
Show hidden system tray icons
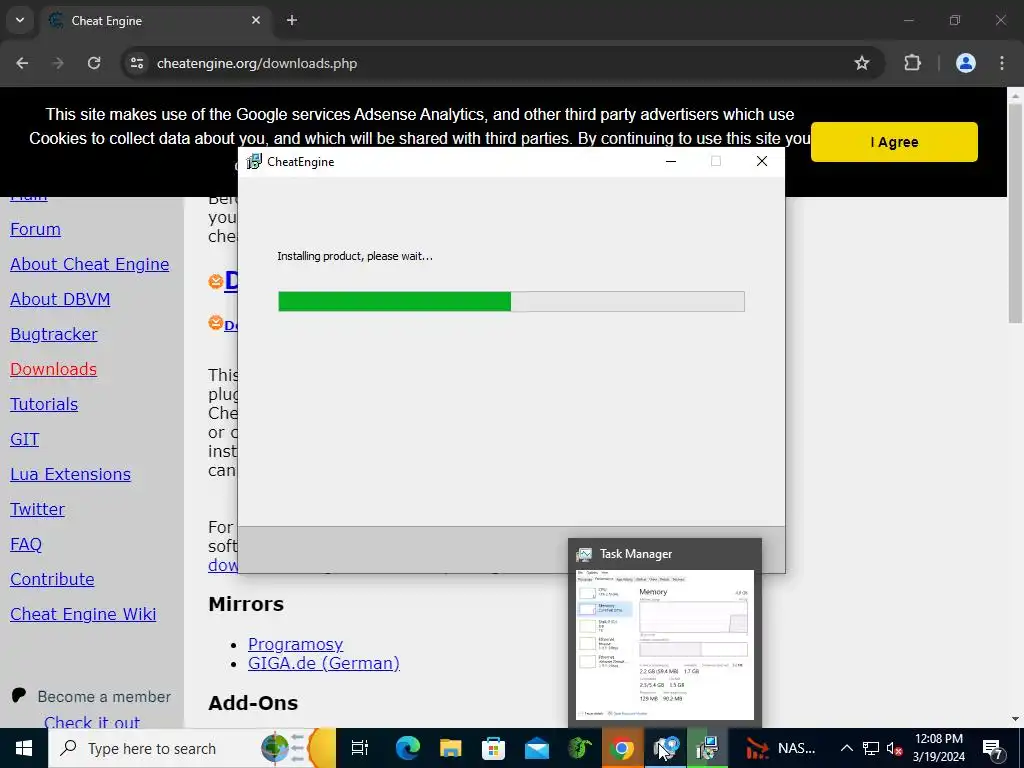point(846,748)
